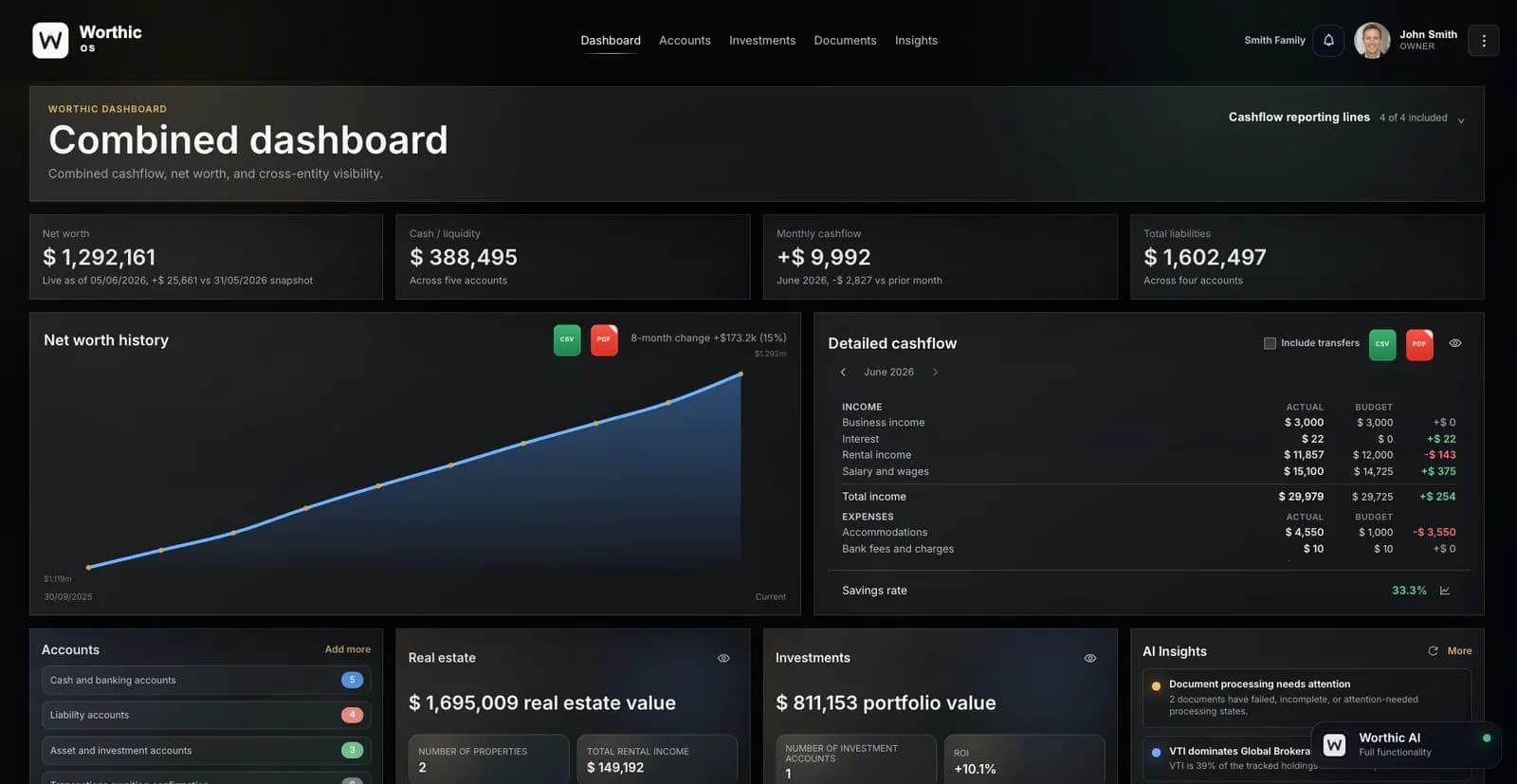The width and height of the screenshot is (1517, 784).
Task: Click the Number of properties tile
Action: click(488, 758)
